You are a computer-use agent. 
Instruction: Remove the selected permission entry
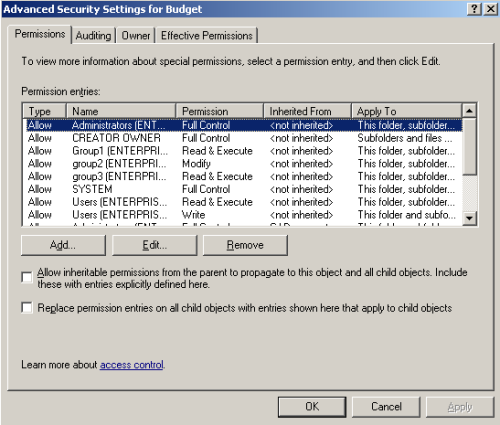[245, 245]
